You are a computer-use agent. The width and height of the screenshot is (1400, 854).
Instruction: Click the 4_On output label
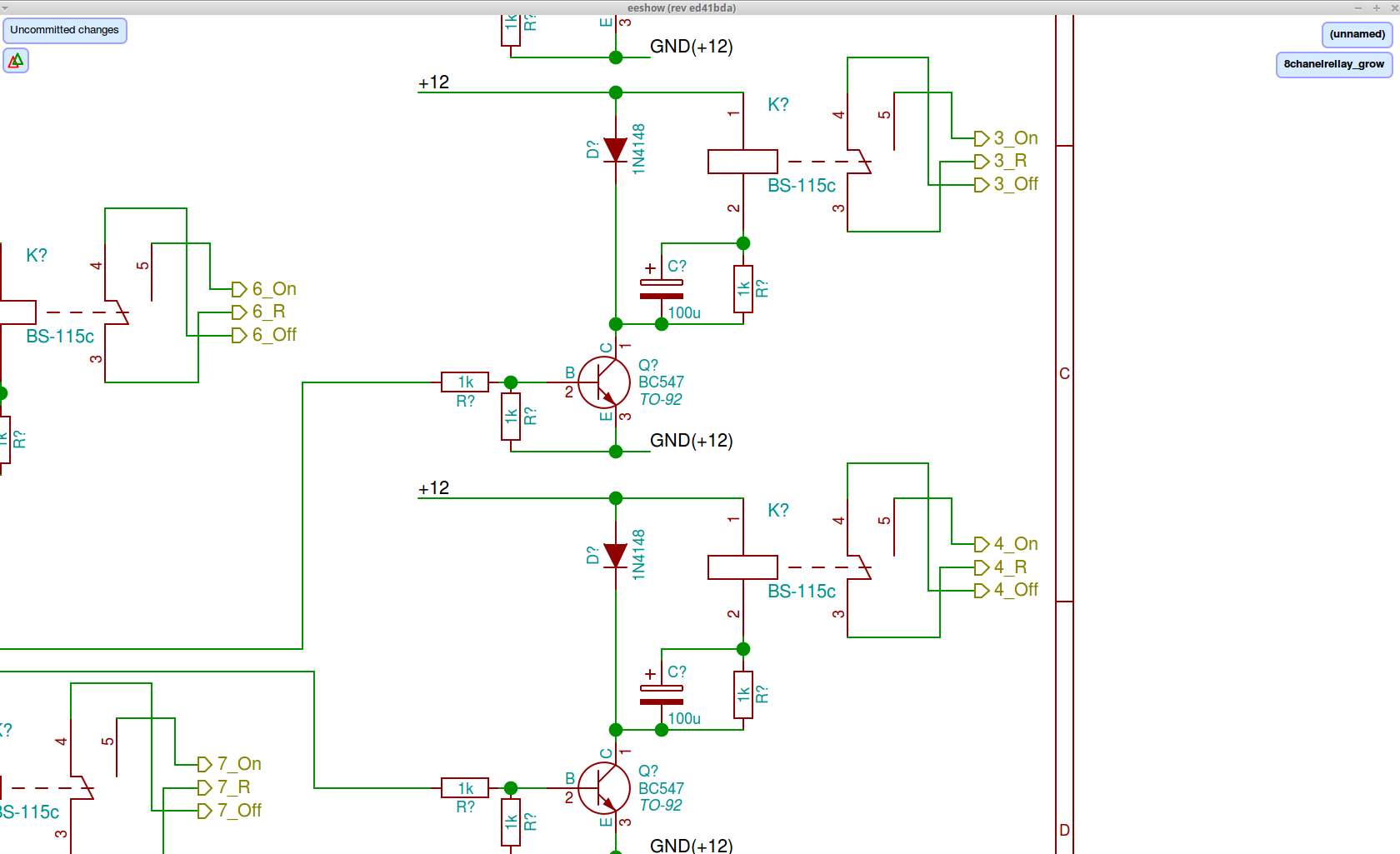tap(1016, 544)
